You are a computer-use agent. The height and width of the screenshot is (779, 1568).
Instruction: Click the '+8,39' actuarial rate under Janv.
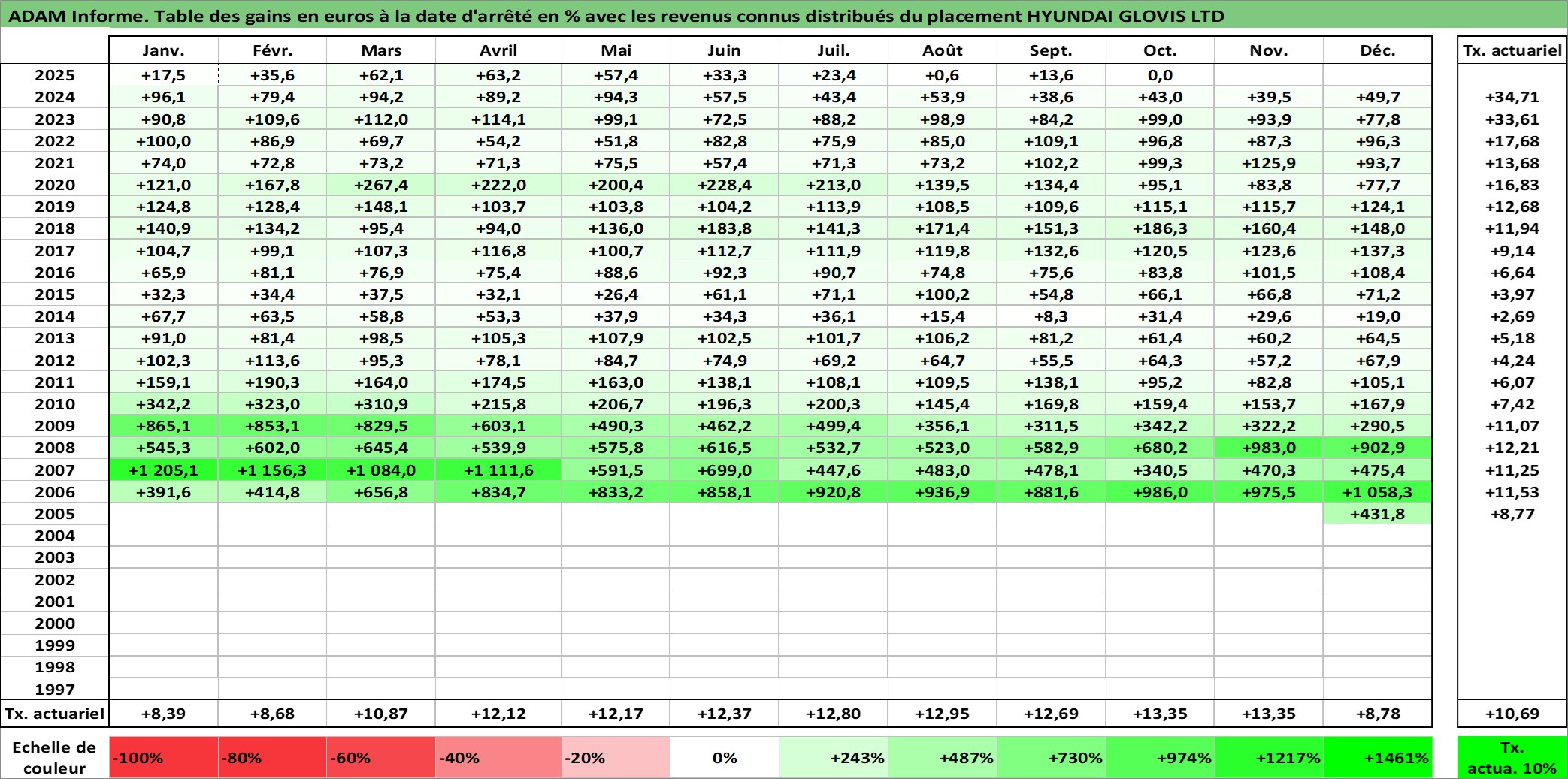click(x=164, y=714)
